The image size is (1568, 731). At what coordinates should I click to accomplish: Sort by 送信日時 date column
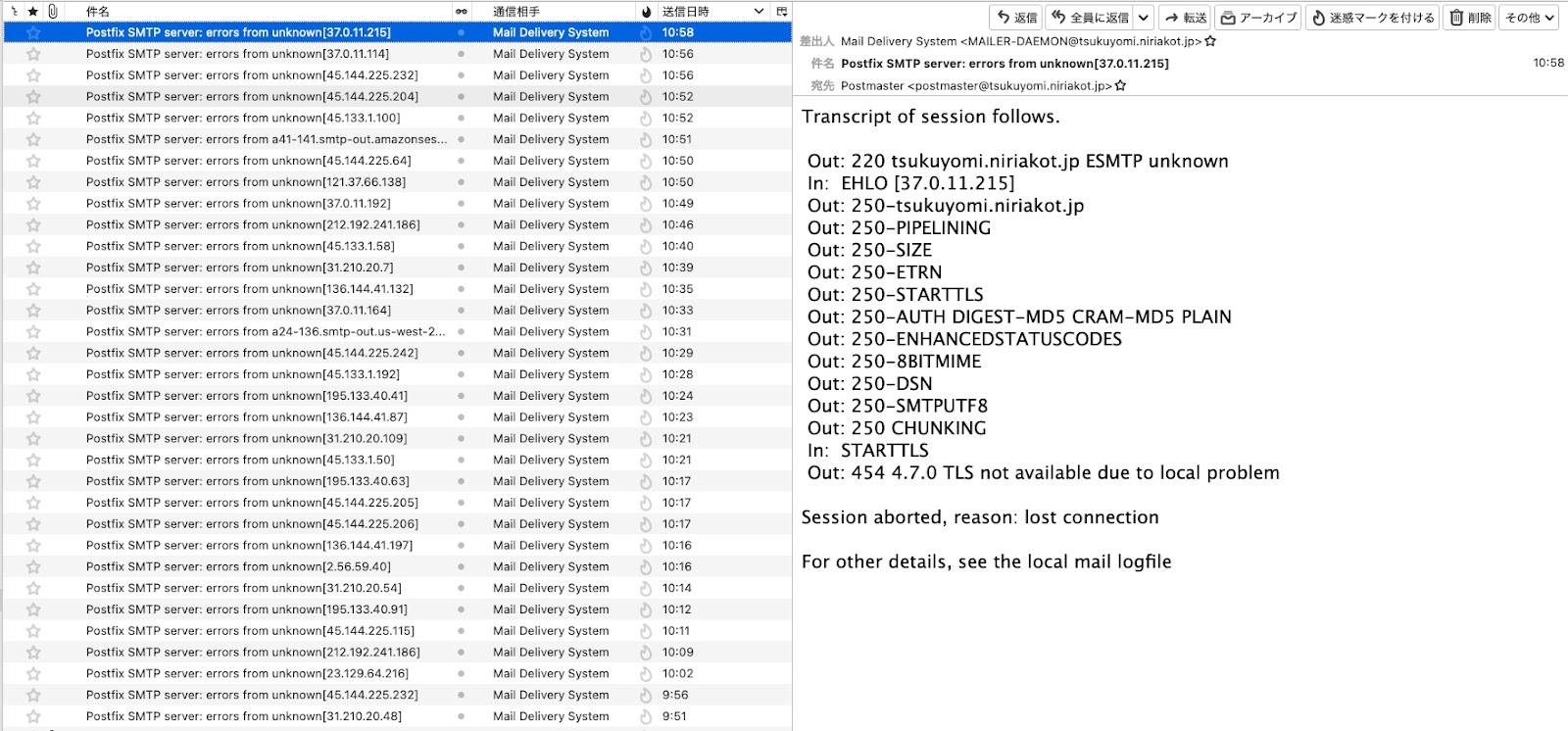(x=712, y=12)
